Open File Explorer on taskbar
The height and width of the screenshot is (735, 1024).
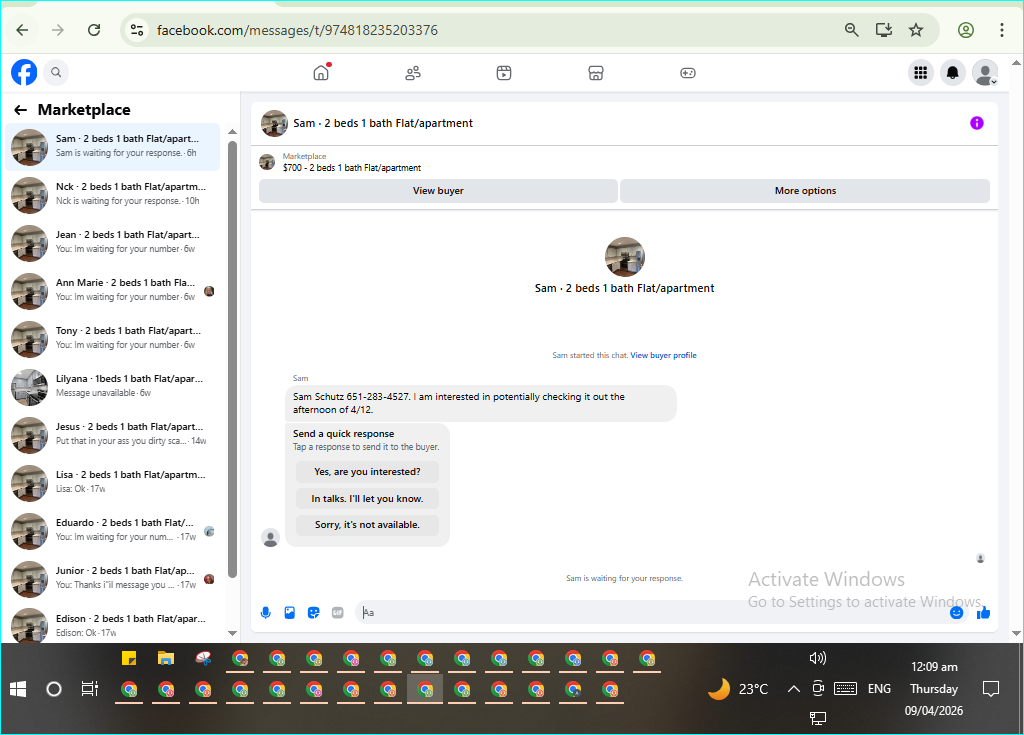pos(166,659)
